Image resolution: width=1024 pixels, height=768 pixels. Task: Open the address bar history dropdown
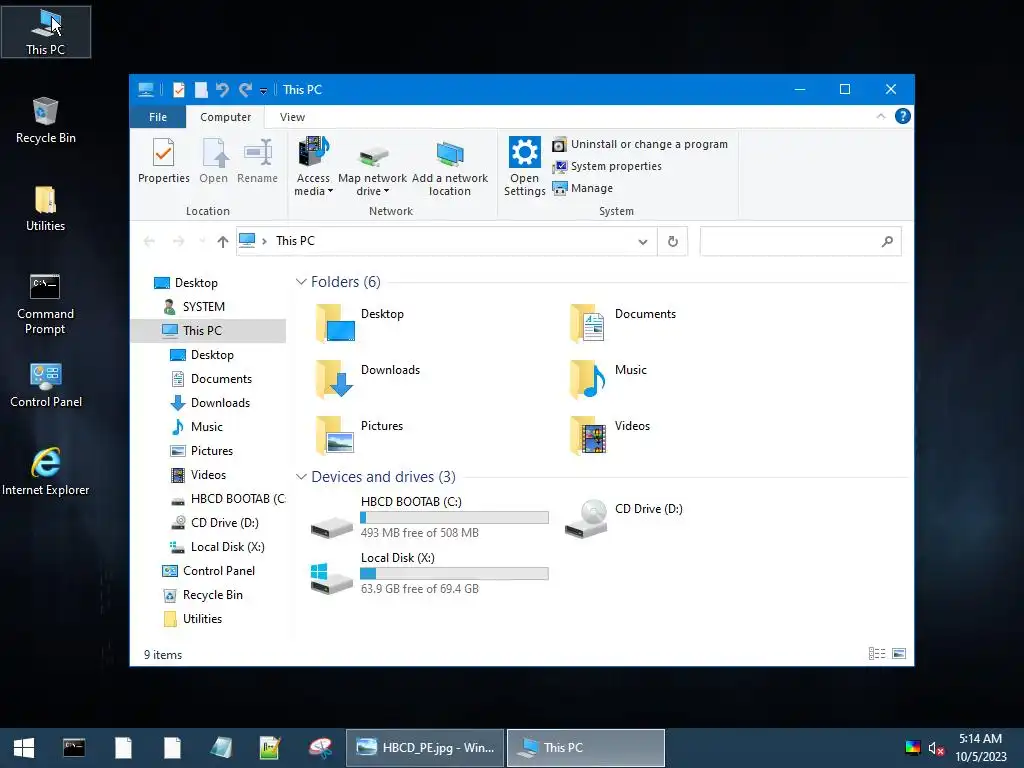click(x=643, y=242)
